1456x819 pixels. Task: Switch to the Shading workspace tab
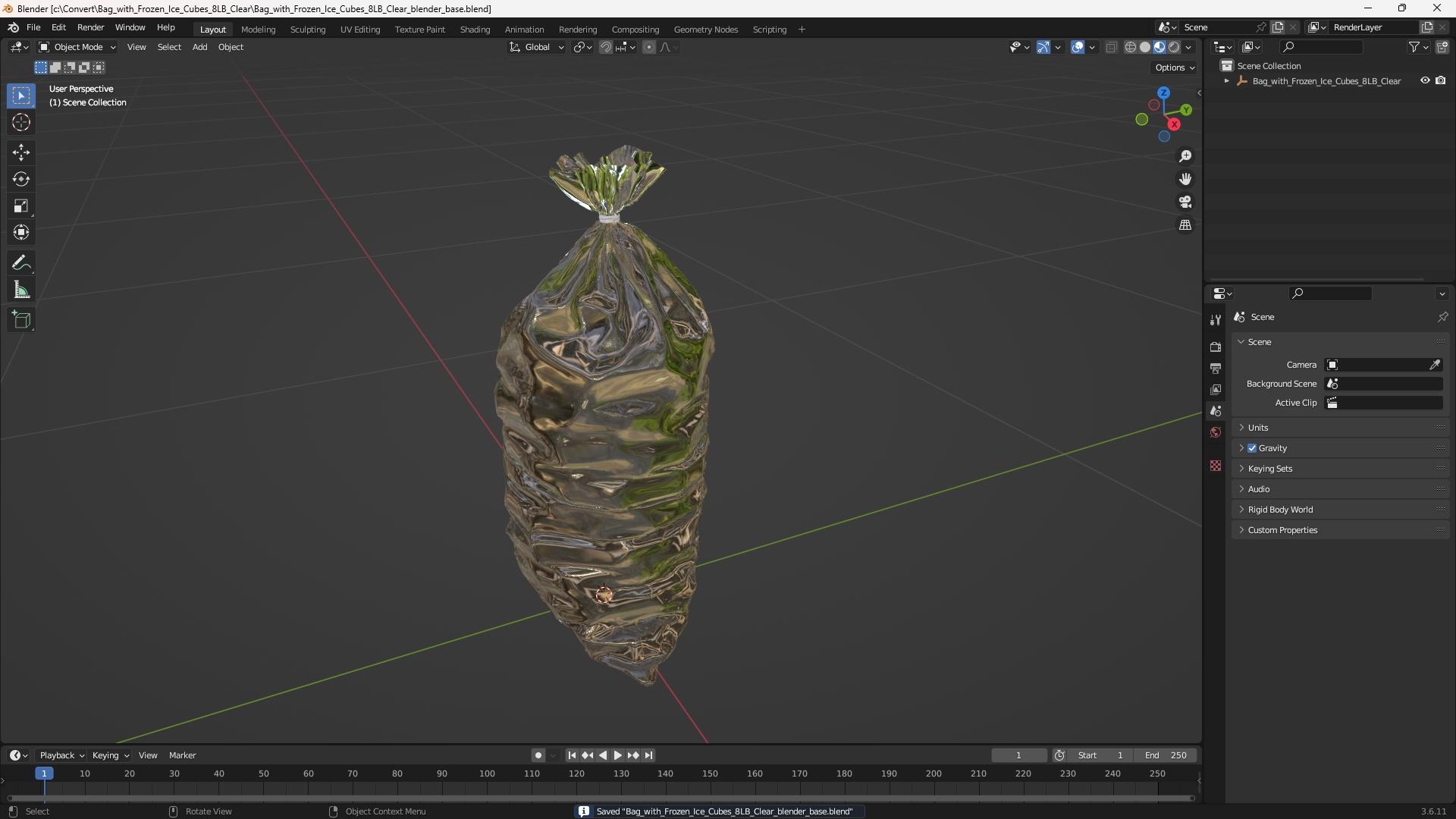coord(475,30)
